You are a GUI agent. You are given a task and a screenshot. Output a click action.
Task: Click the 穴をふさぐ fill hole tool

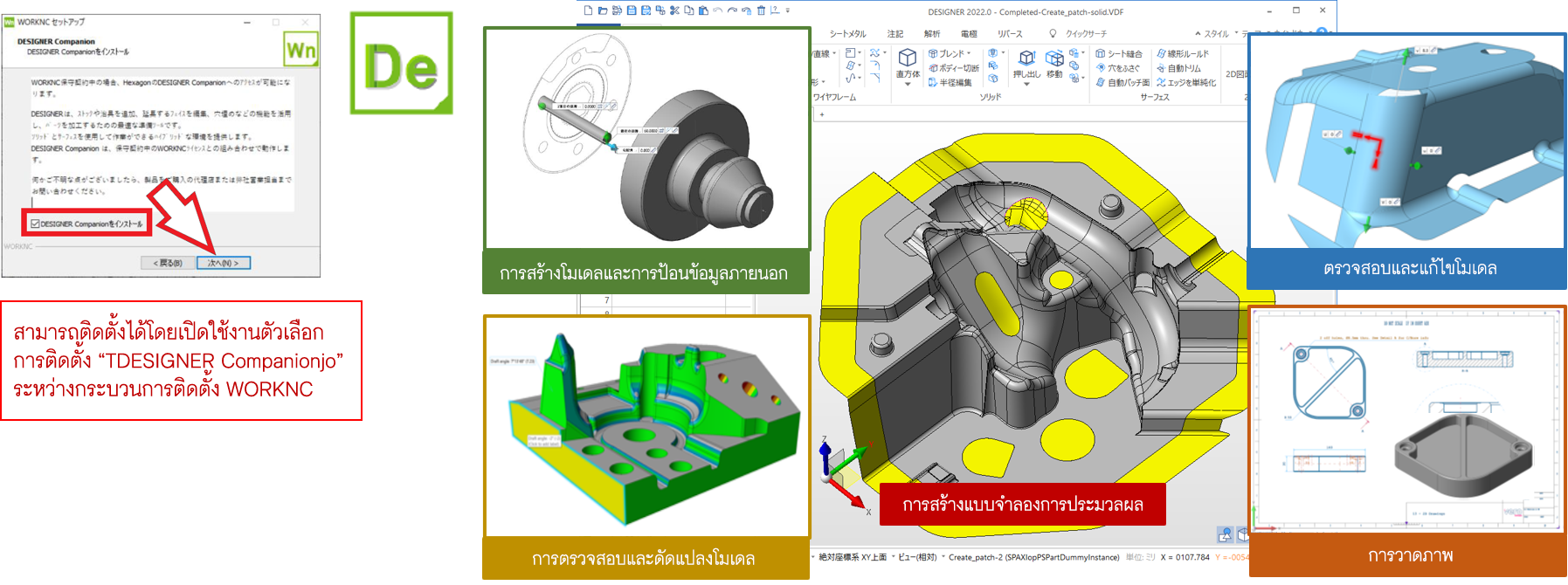1118,68
